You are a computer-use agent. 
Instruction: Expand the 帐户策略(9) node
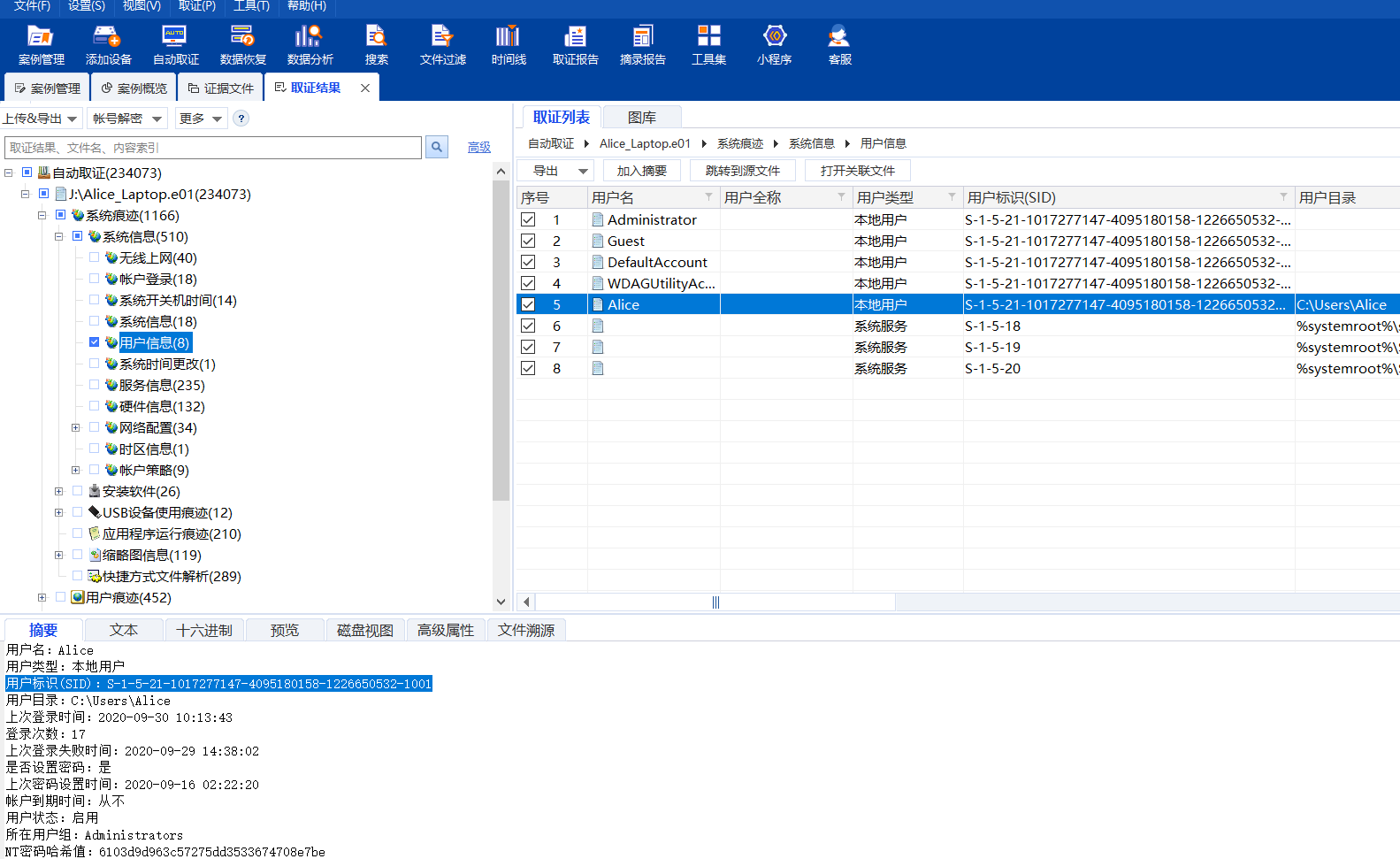click(x=76, y=470)
